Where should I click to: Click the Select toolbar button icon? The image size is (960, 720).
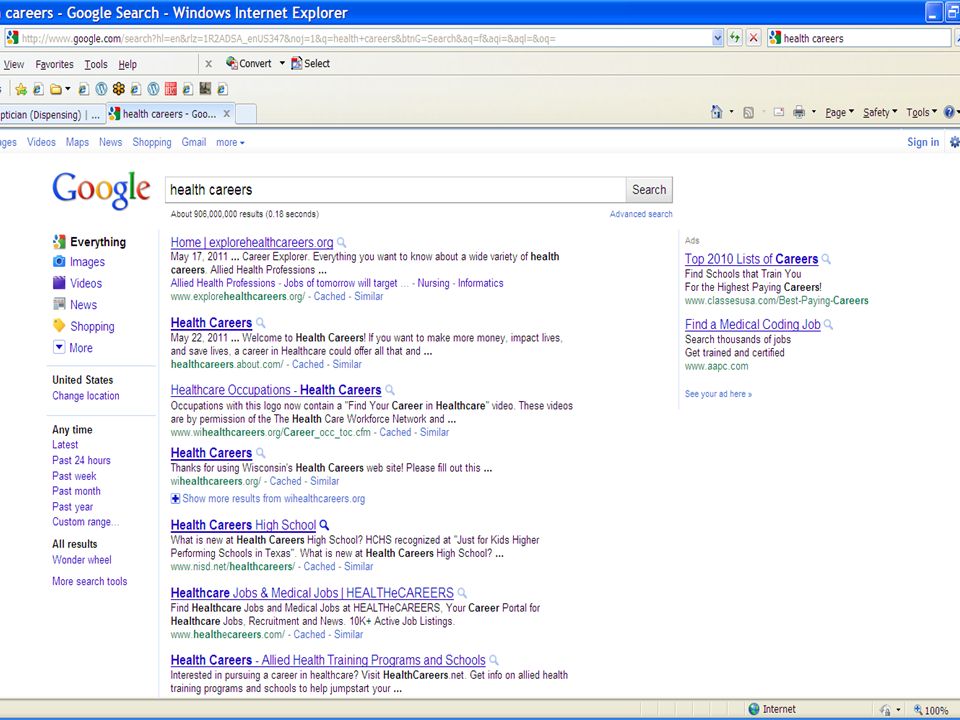coord(297,63)
